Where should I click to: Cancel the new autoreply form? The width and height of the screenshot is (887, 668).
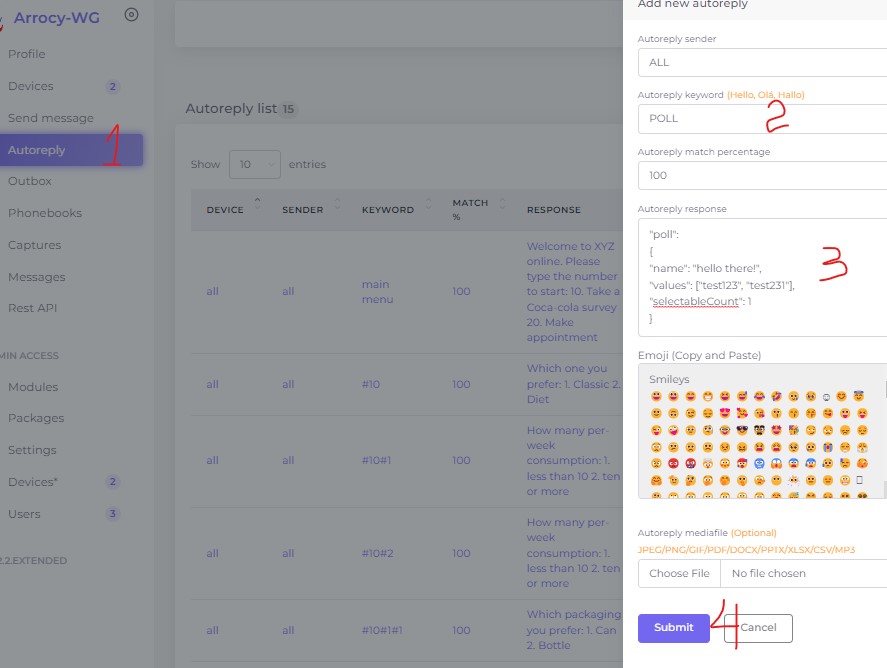pos(758,628)
